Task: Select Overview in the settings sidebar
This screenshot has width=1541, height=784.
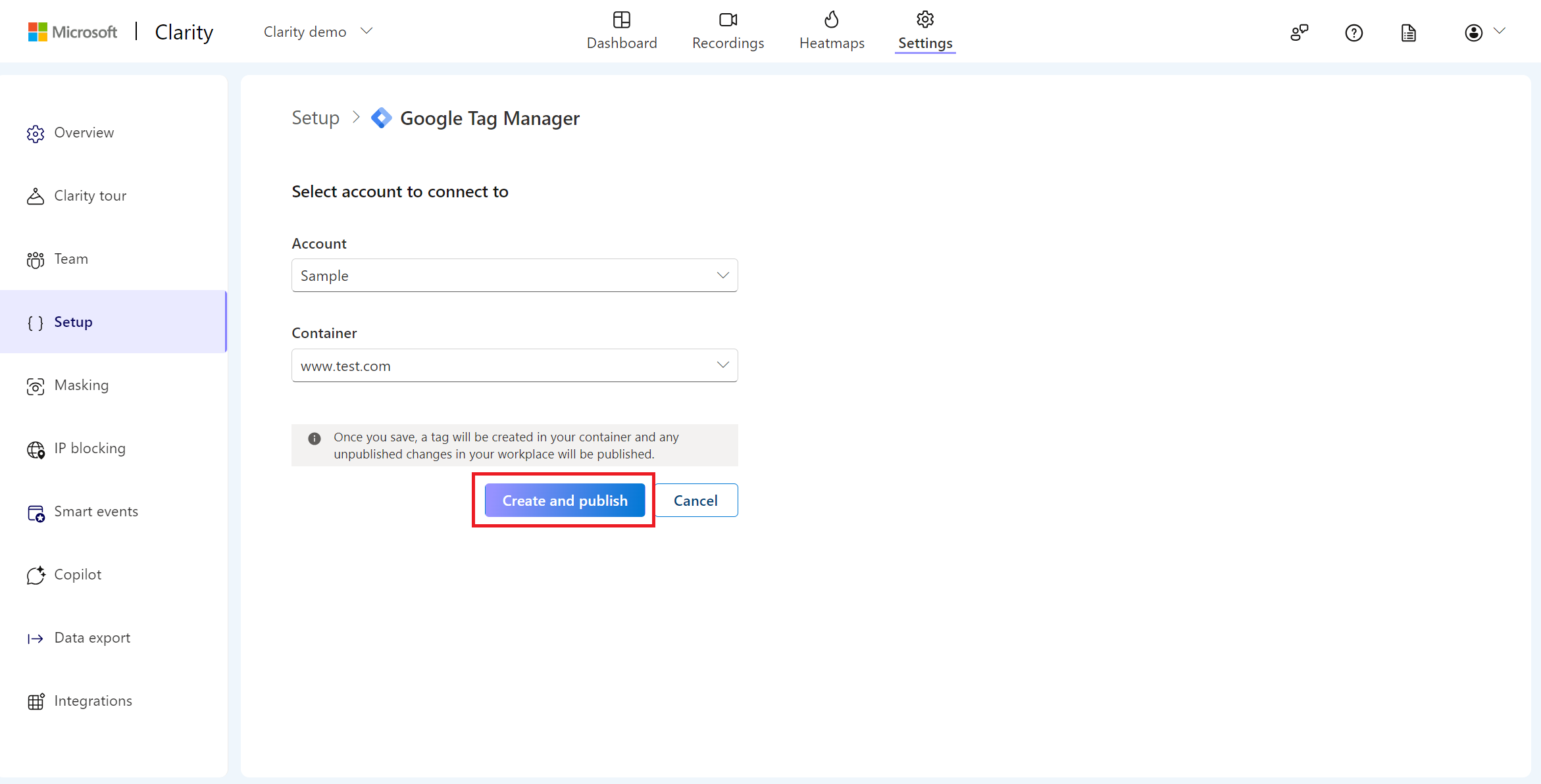Action: coord(113,133)
